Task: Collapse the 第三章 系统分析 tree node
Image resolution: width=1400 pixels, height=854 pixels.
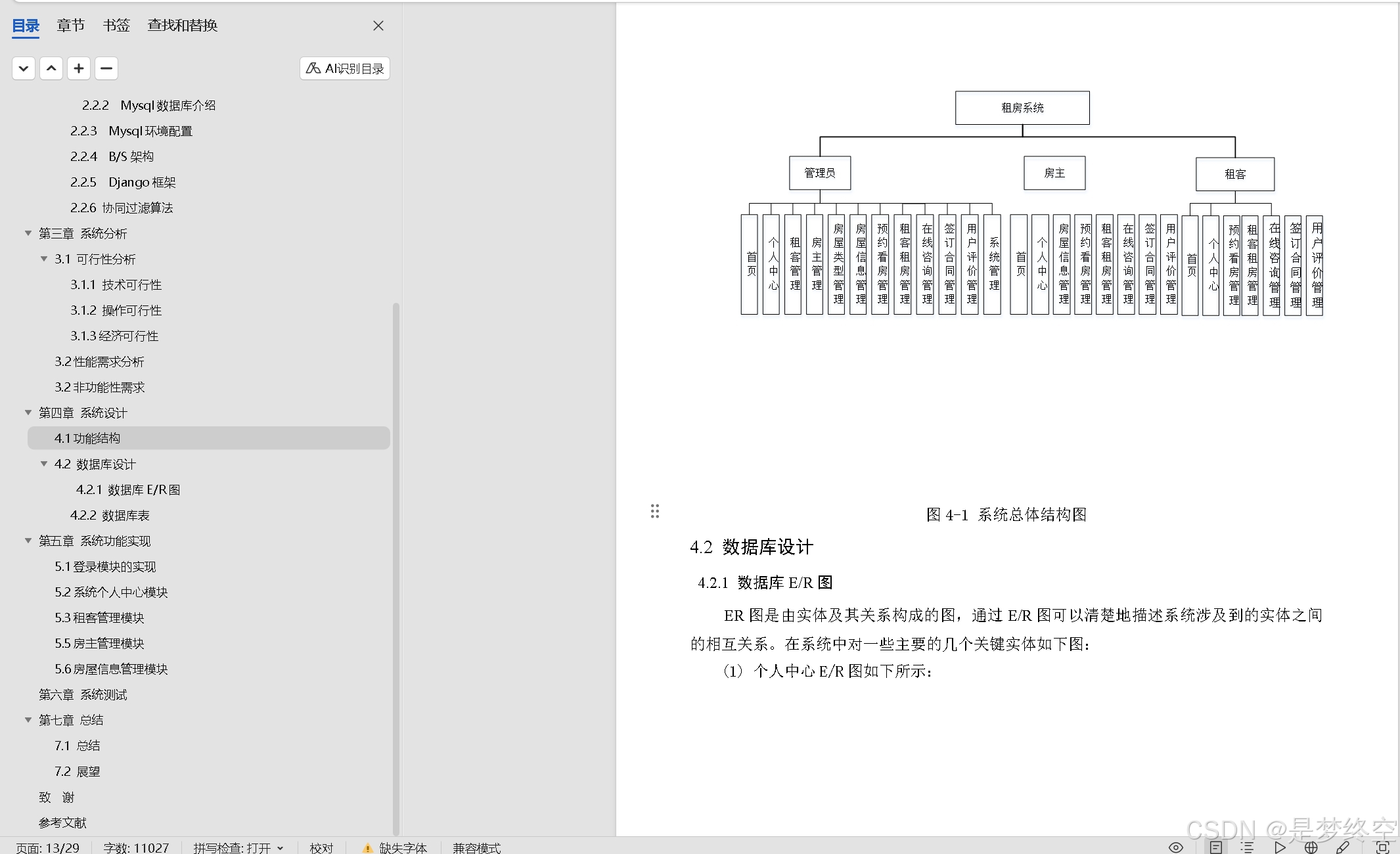Action: tap(28, 233)
